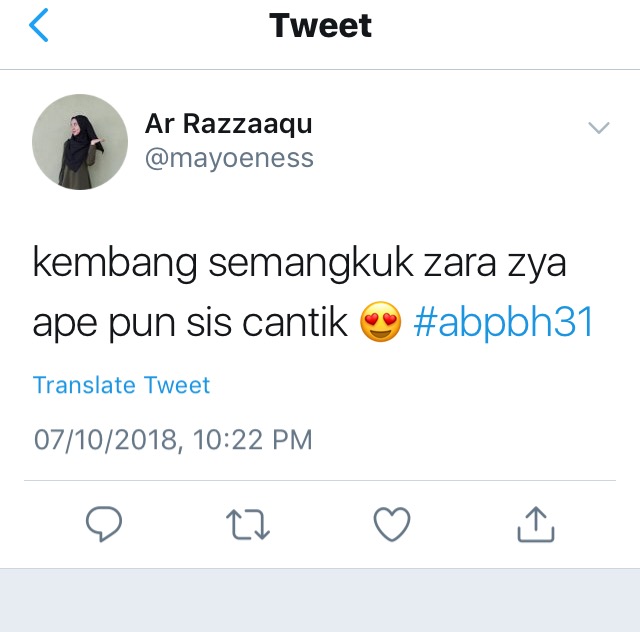Click Translate Tweet
Screen dimensions: 640x632
pyautogui.click(x=121, y=385)
